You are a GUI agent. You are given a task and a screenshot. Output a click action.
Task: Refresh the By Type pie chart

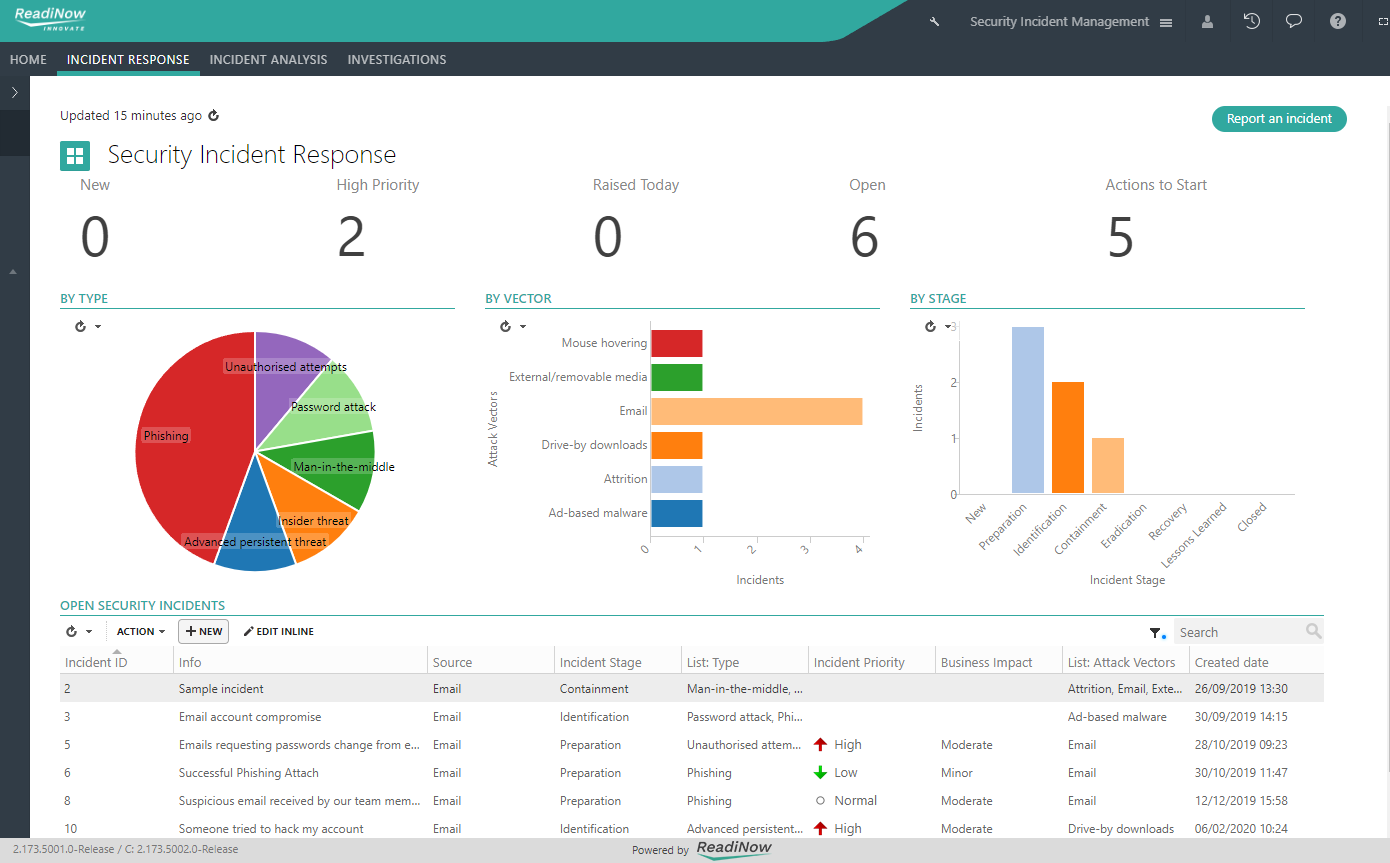[81, 326]
